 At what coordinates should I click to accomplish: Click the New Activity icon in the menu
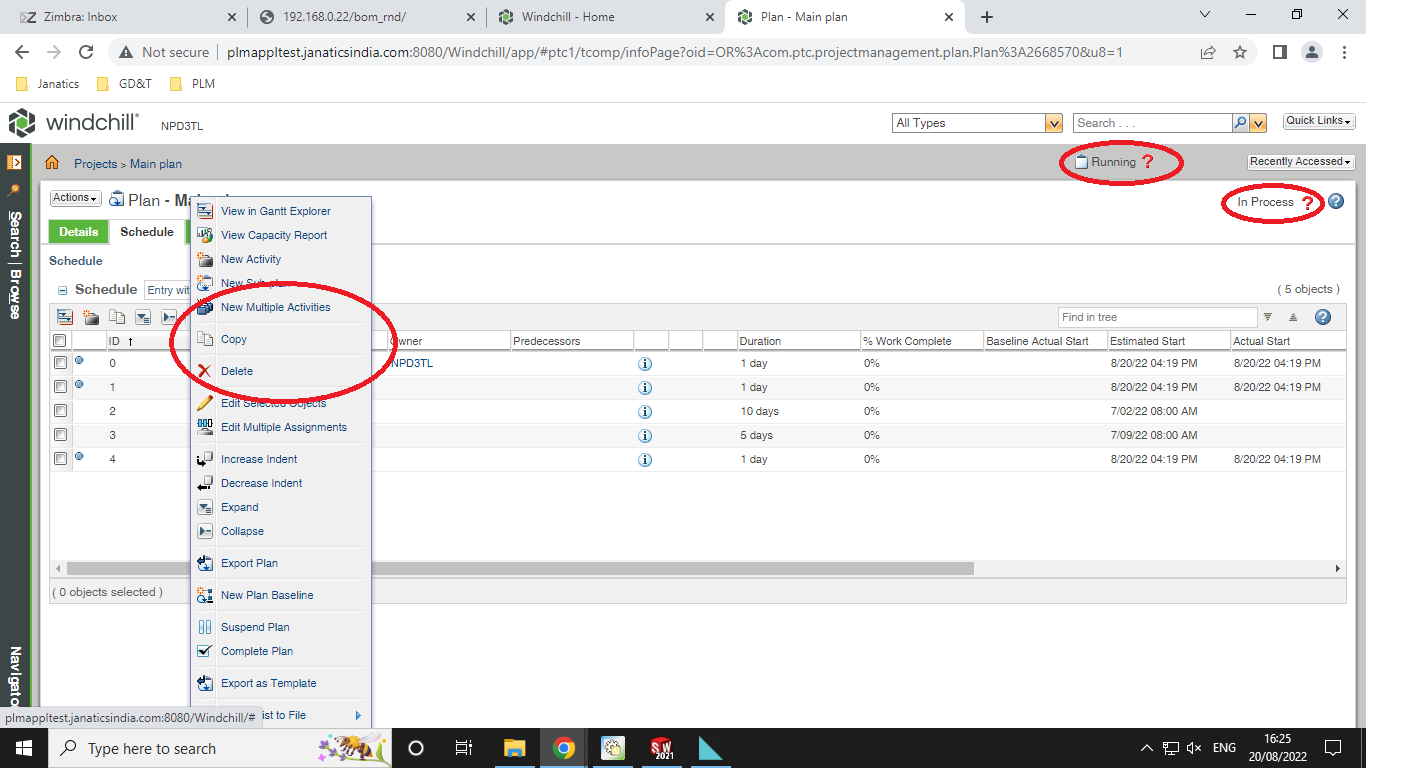point(204,259)
